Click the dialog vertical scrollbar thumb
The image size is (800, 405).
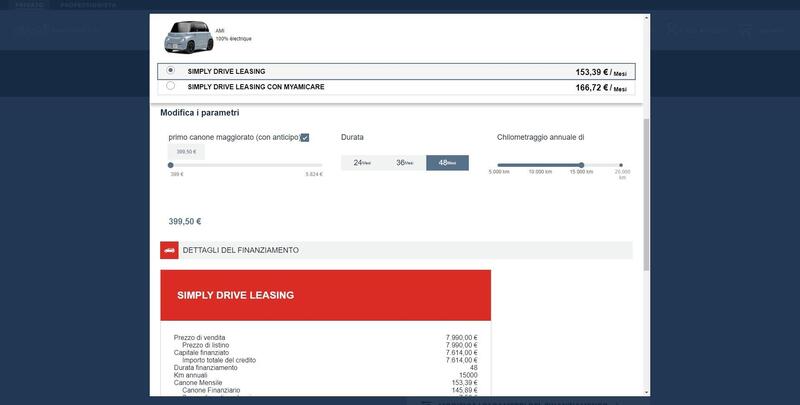coord(646,194)
